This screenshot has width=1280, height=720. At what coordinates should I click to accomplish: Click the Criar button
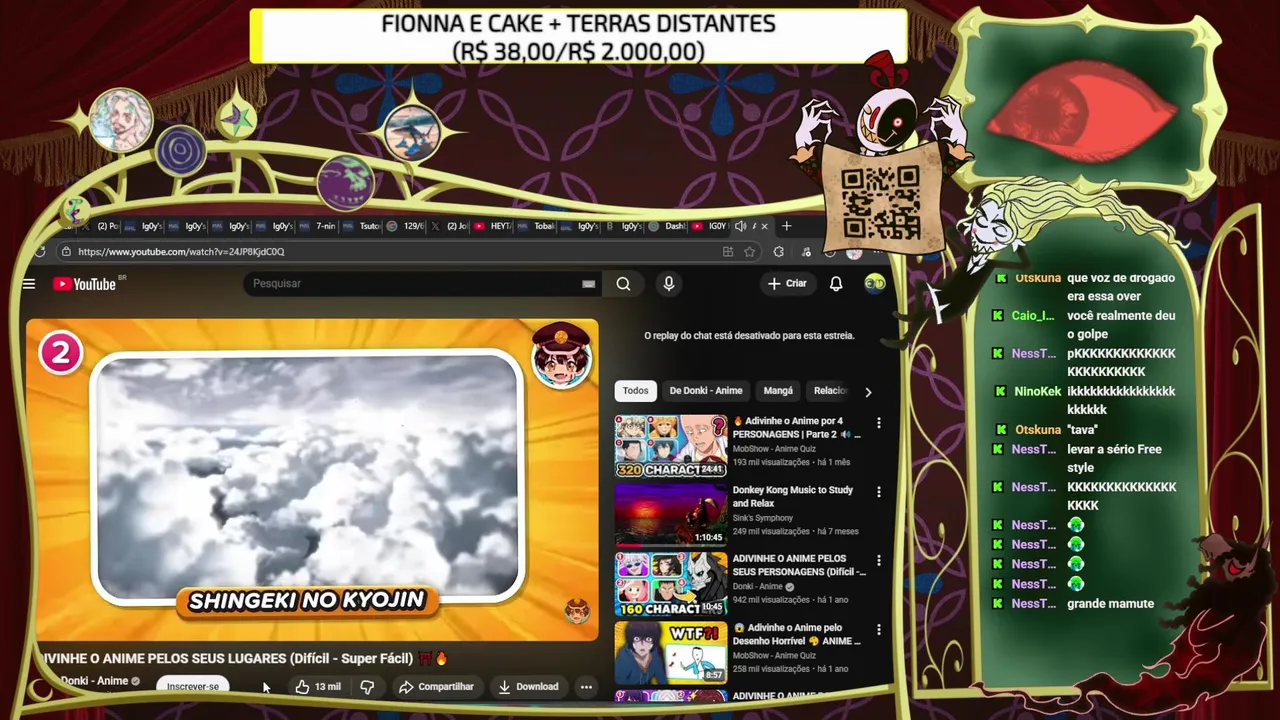(787, 284)
